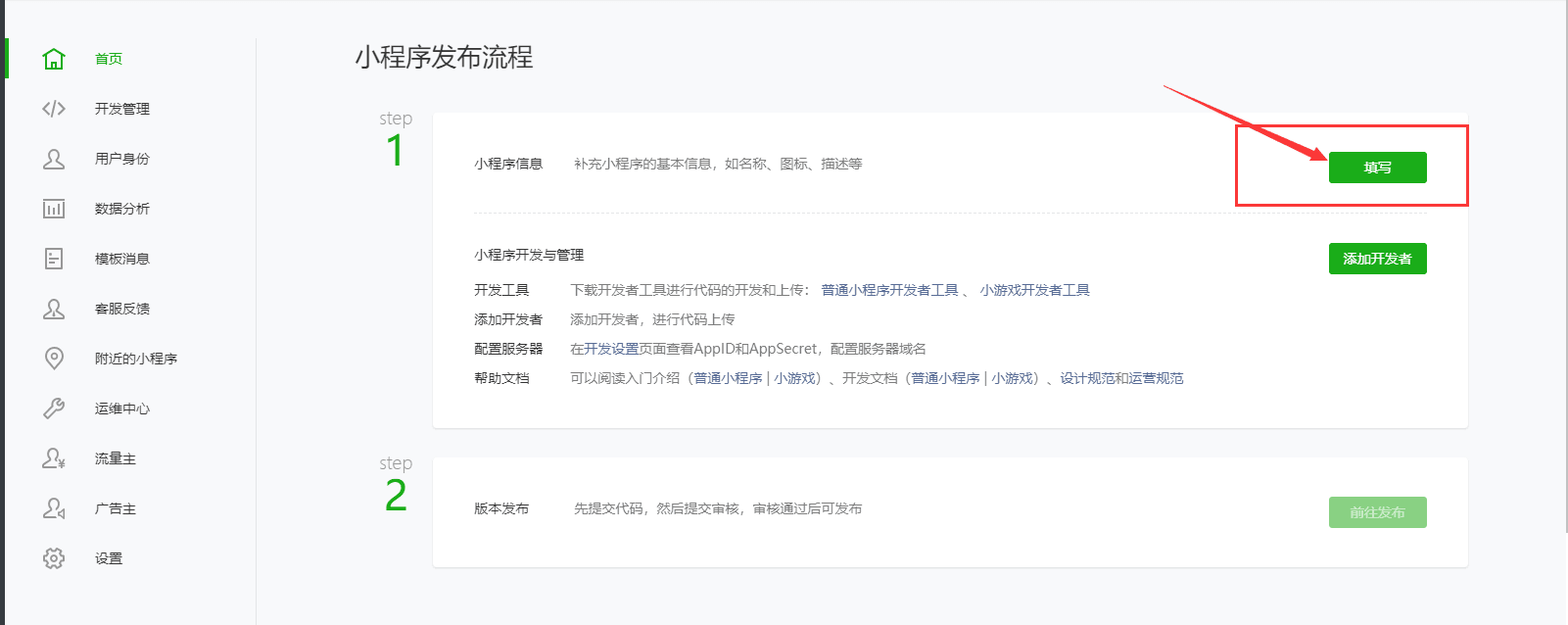Click the 开发管理 code brackets icon
Image resolution: width=1568 pixels, height=625 pixels.
pyautogui.click(x=54, y=109)
